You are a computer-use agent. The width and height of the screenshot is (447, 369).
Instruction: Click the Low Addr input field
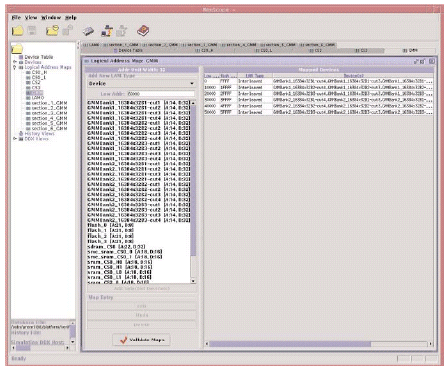(161, 94)
